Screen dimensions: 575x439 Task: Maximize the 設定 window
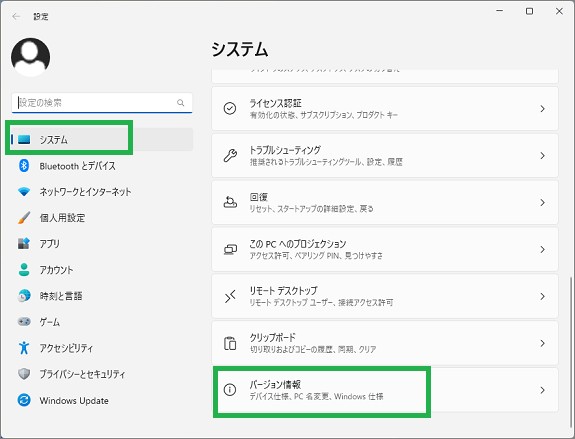coord(529,11)
